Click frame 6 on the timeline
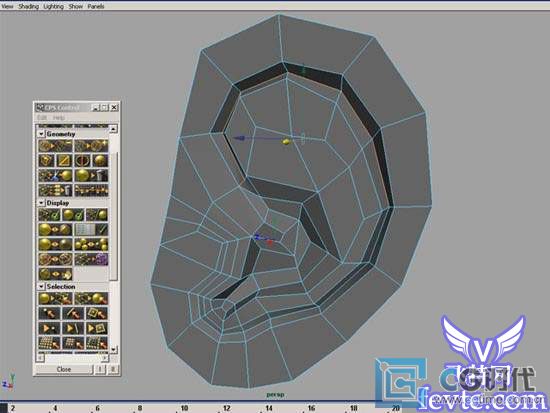 point(98,408)
